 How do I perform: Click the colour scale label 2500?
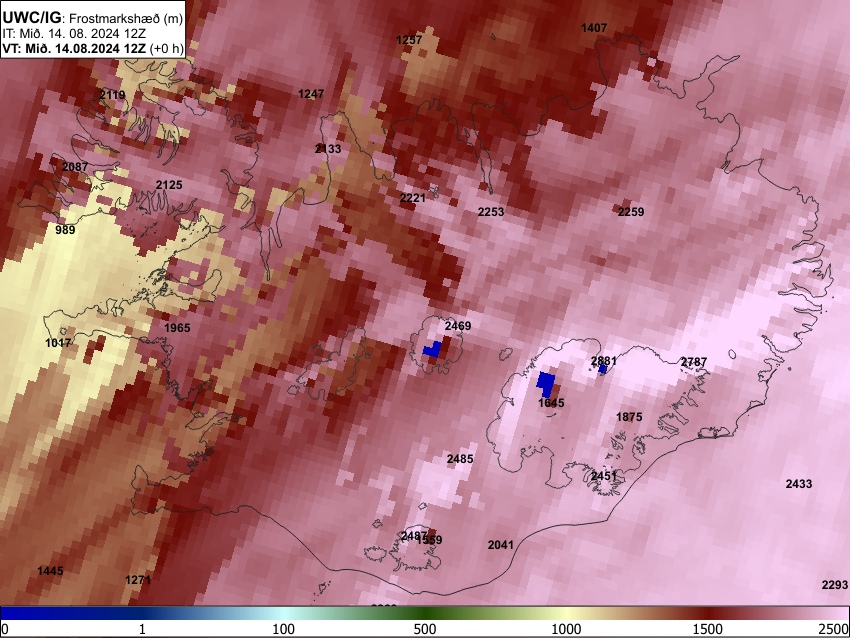834,629
